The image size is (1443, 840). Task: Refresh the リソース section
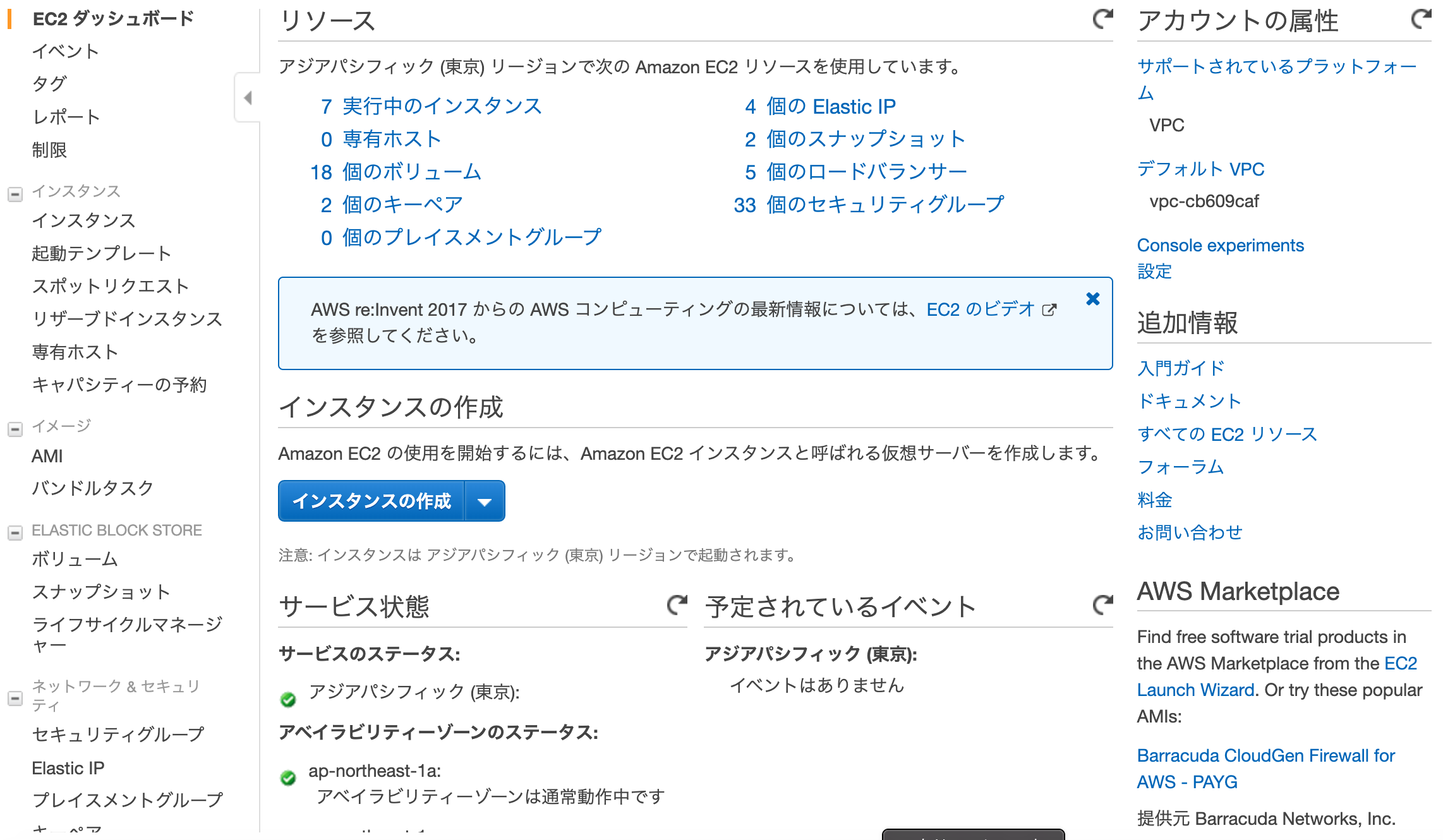pos(1102,19)
